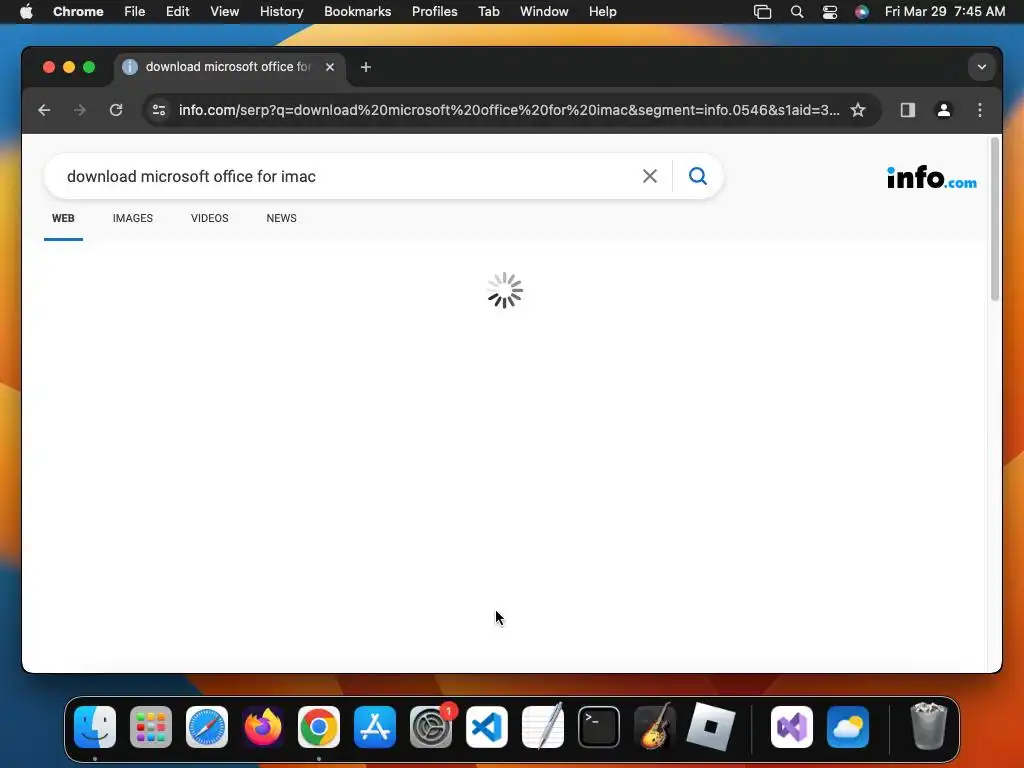This screenshot has height=768, width=1024.
Task: Open the Bookmarks menu
Action: pos(357,12)
